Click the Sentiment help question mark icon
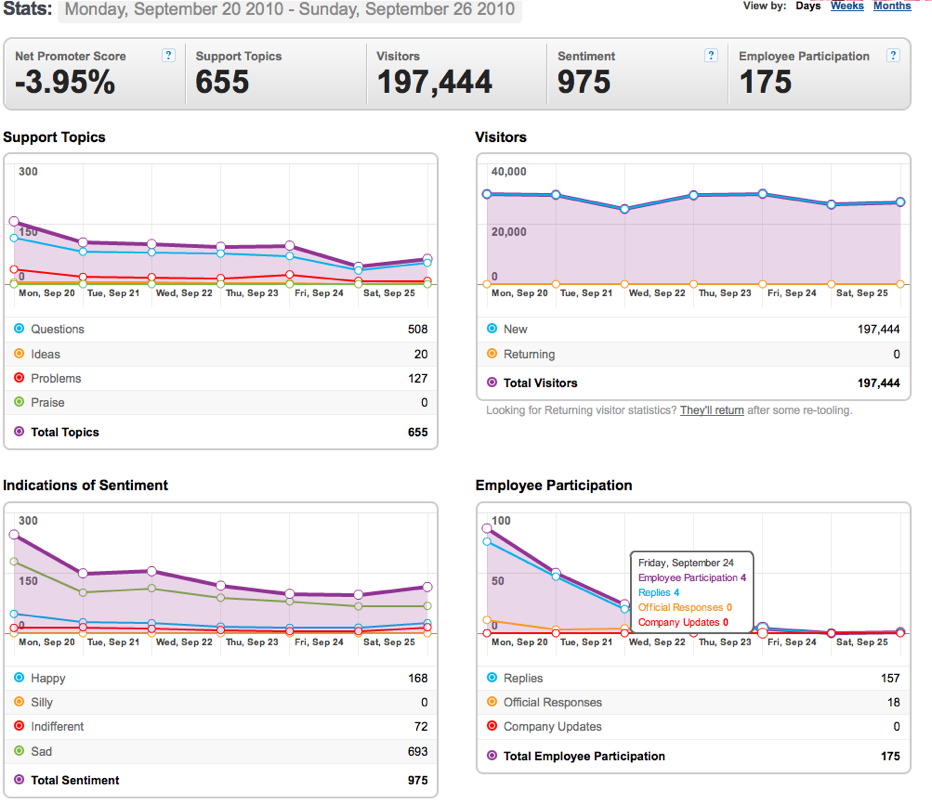Image resolution: width=932 pixels, height=804 pixels. click(710, 55)
